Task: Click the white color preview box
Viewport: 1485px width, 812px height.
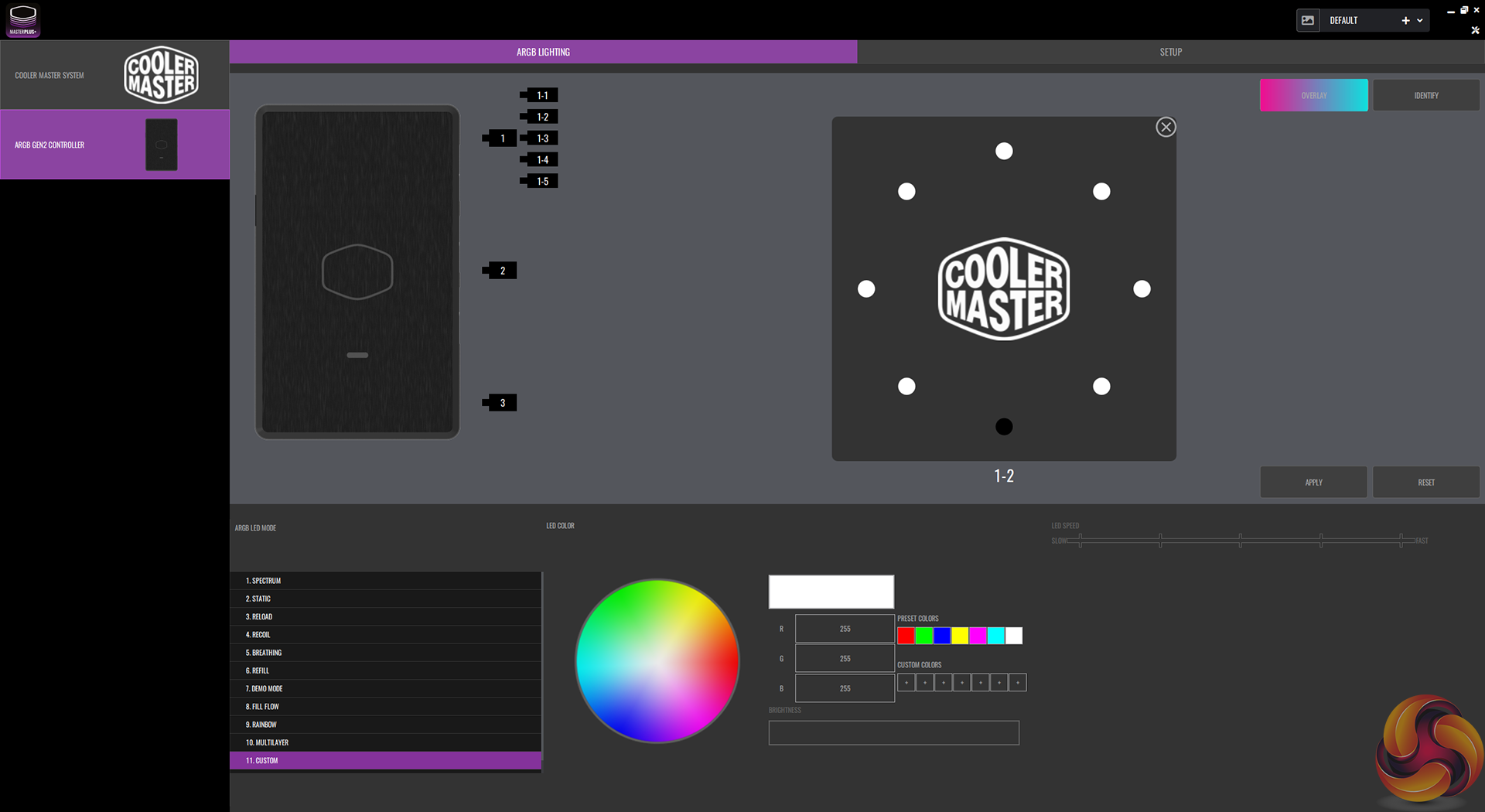Action: [831, 592]
